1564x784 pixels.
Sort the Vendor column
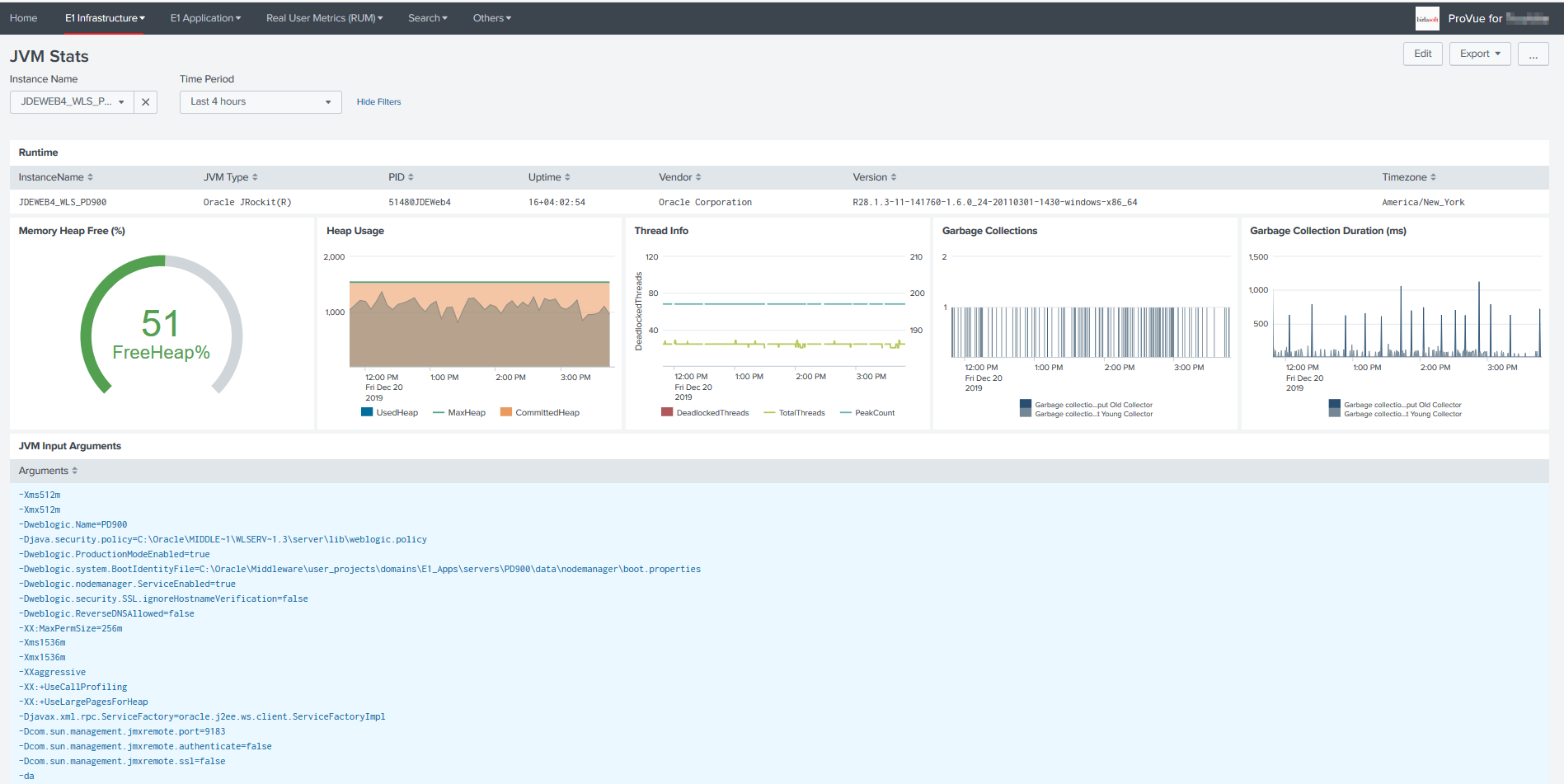[x=698, y=177]
